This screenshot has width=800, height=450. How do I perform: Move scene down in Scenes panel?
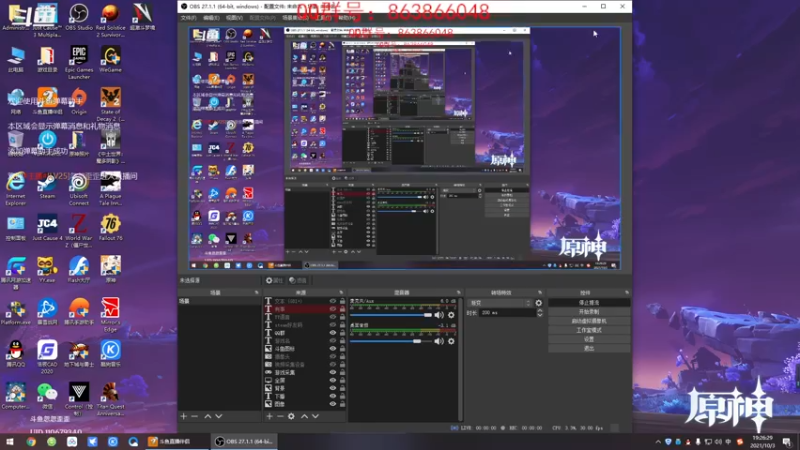219,416
